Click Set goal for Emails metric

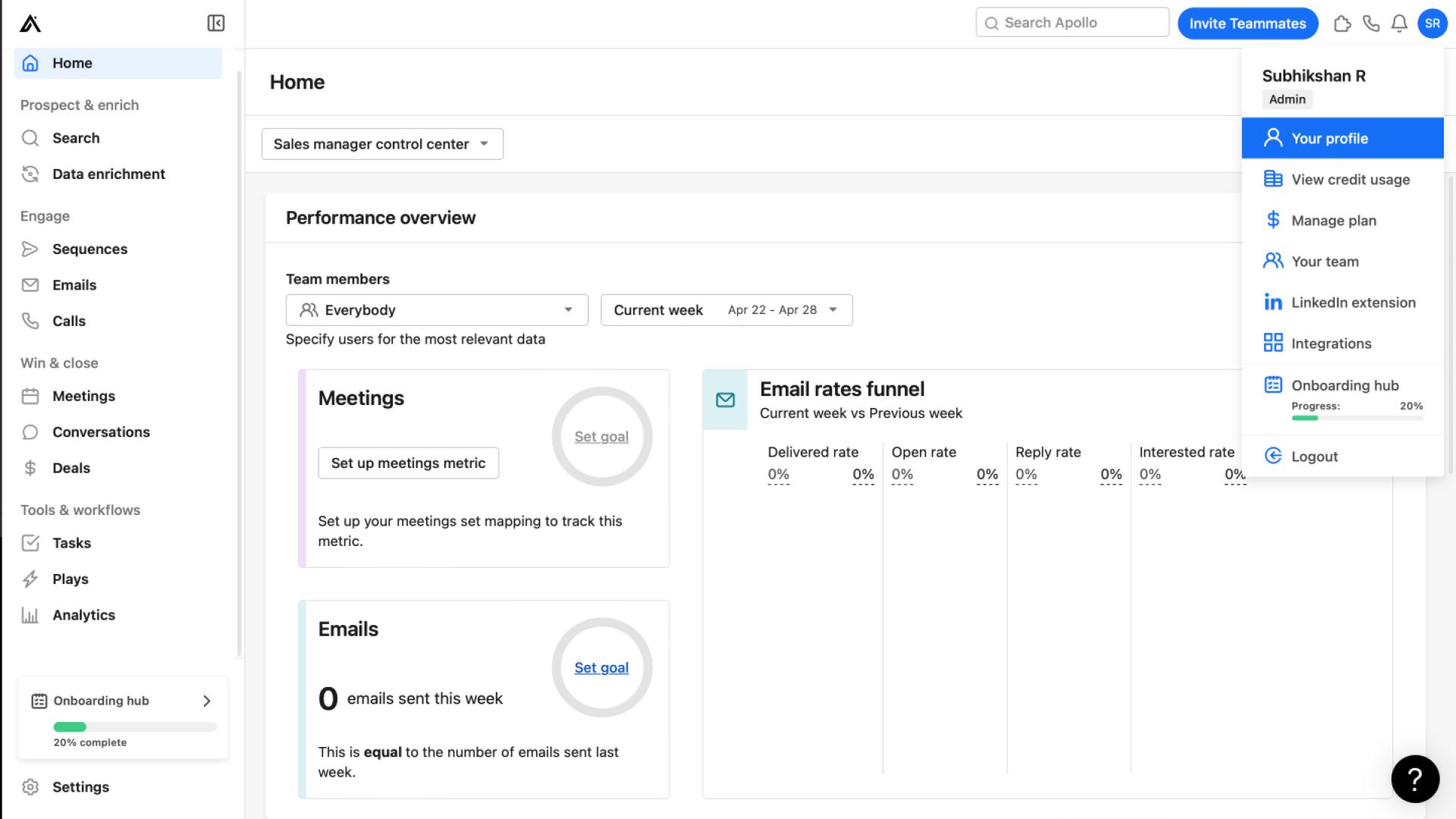point(601,667)
